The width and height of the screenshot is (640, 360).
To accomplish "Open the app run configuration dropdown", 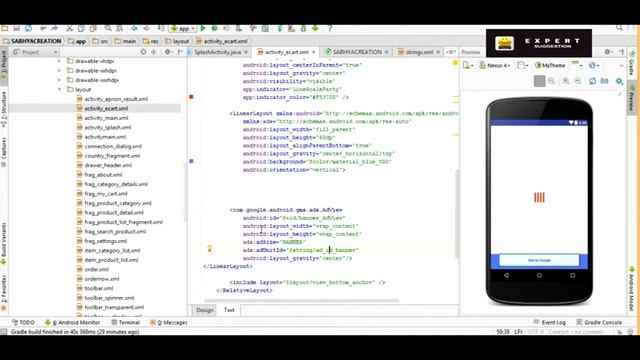I will click(183, 29).
